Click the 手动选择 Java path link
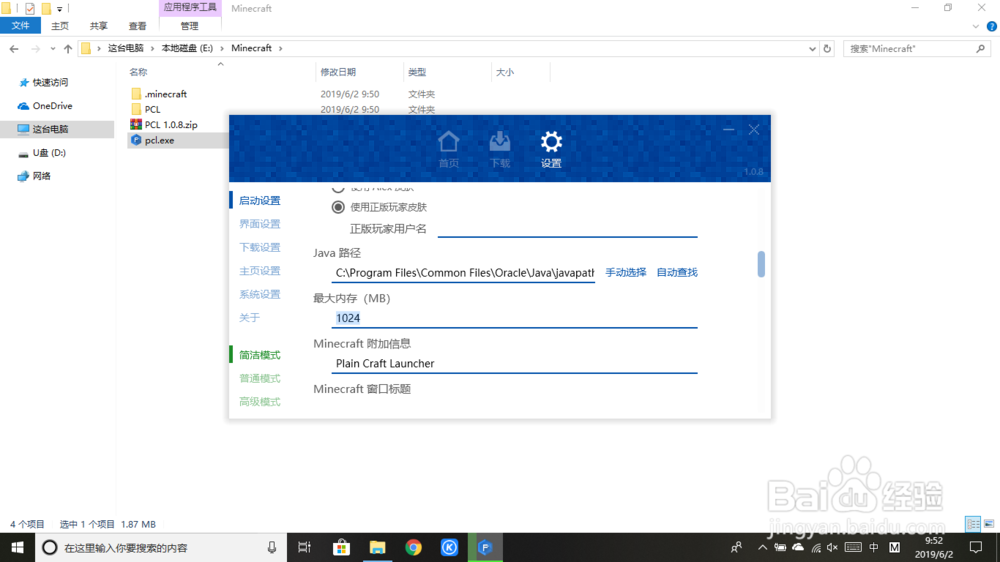The width and height of the screenshot is (1000, 562). tap(626, 272)
